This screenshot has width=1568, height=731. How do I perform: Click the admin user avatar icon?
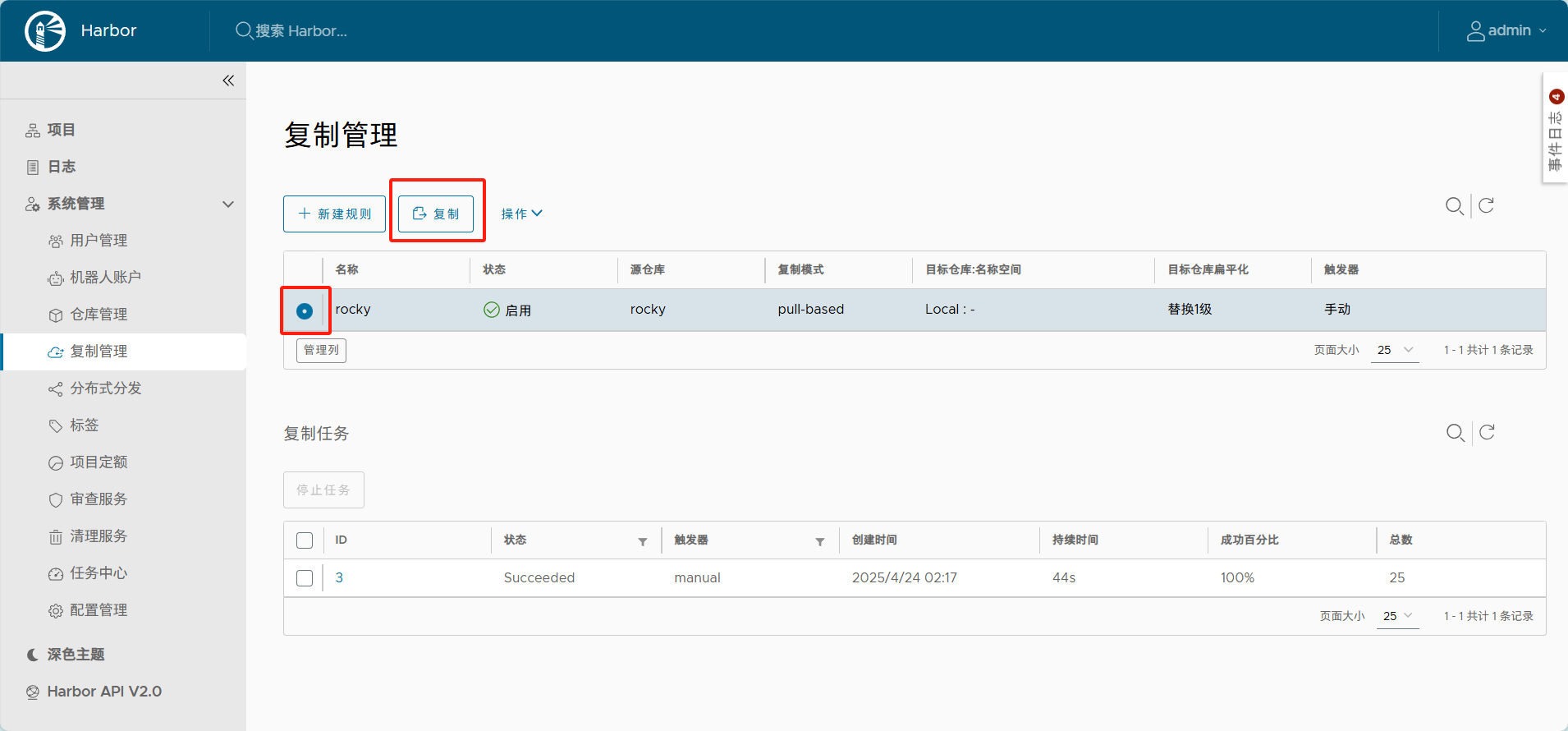tap(1475, 31)
